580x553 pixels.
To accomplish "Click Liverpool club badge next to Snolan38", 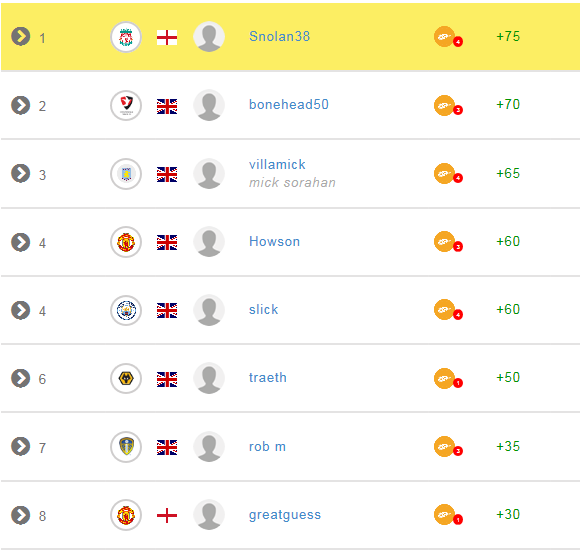I will 126,37.
